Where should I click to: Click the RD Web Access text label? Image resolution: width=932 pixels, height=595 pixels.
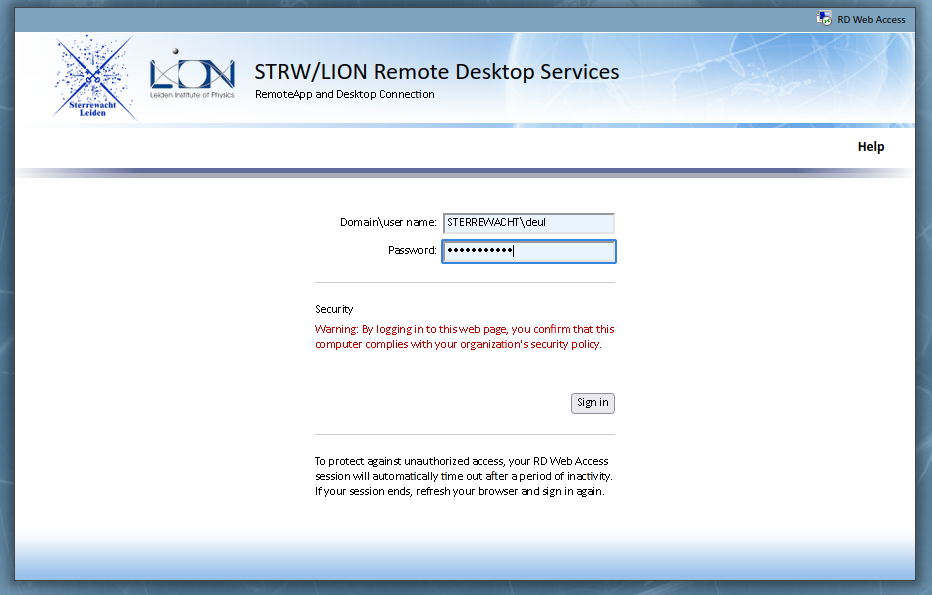tap(871, 19)
